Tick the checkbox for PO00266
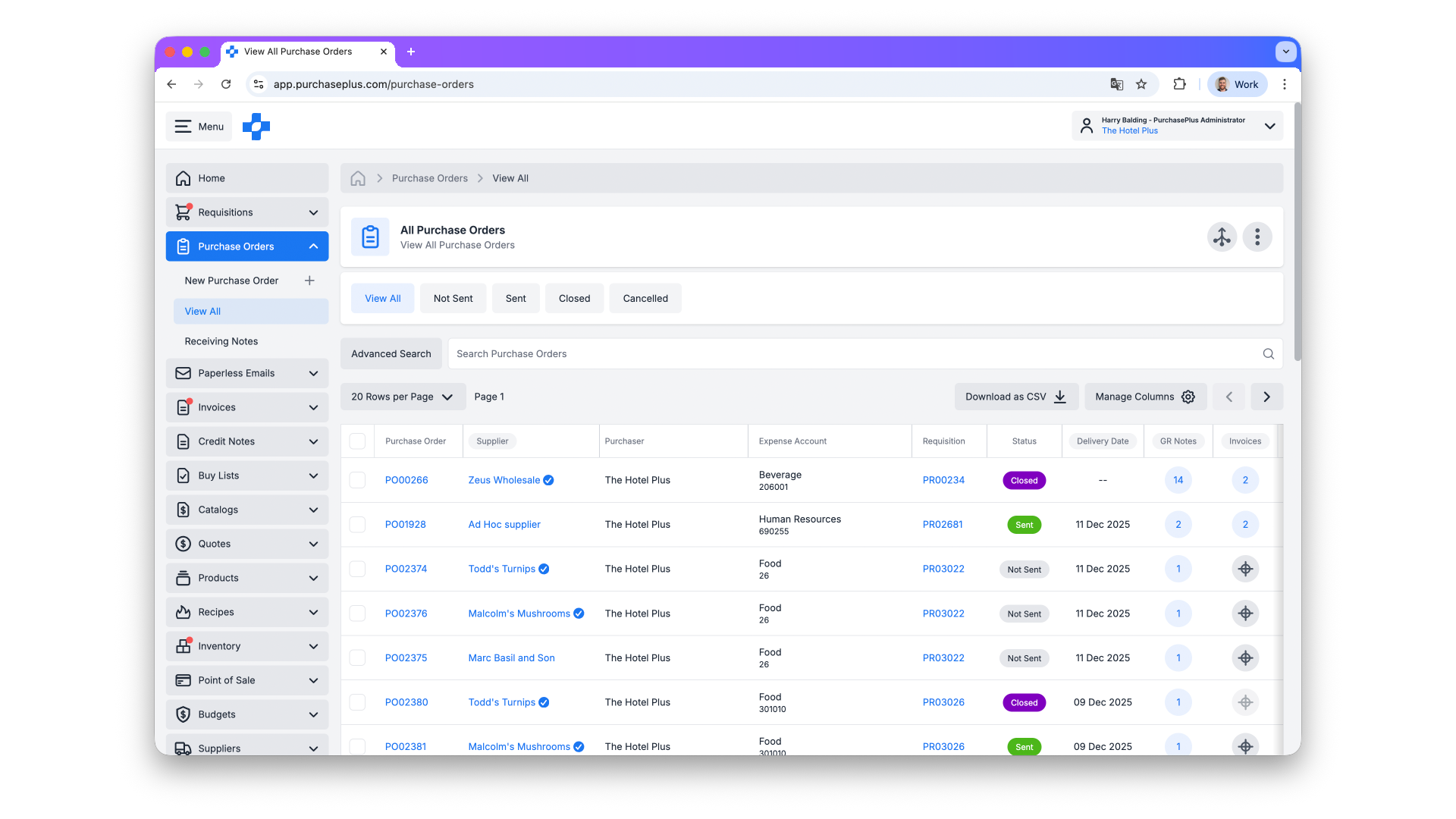 [x=357, y=481]
